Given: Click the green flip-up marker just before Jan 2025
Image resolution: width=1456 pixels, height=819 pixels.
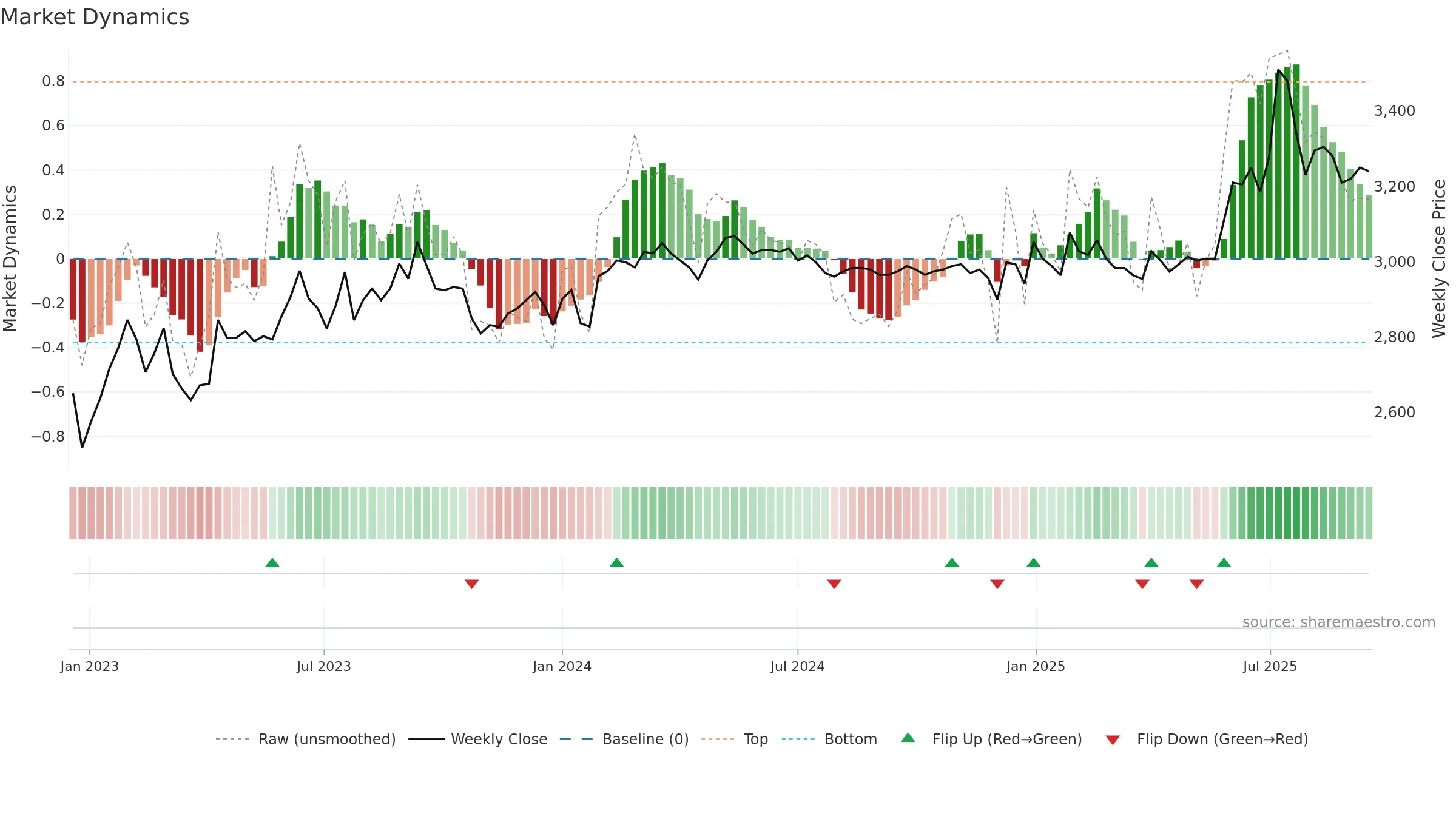Looking at the screenshot, I should pyautogui.click(x=1034, y=562).
